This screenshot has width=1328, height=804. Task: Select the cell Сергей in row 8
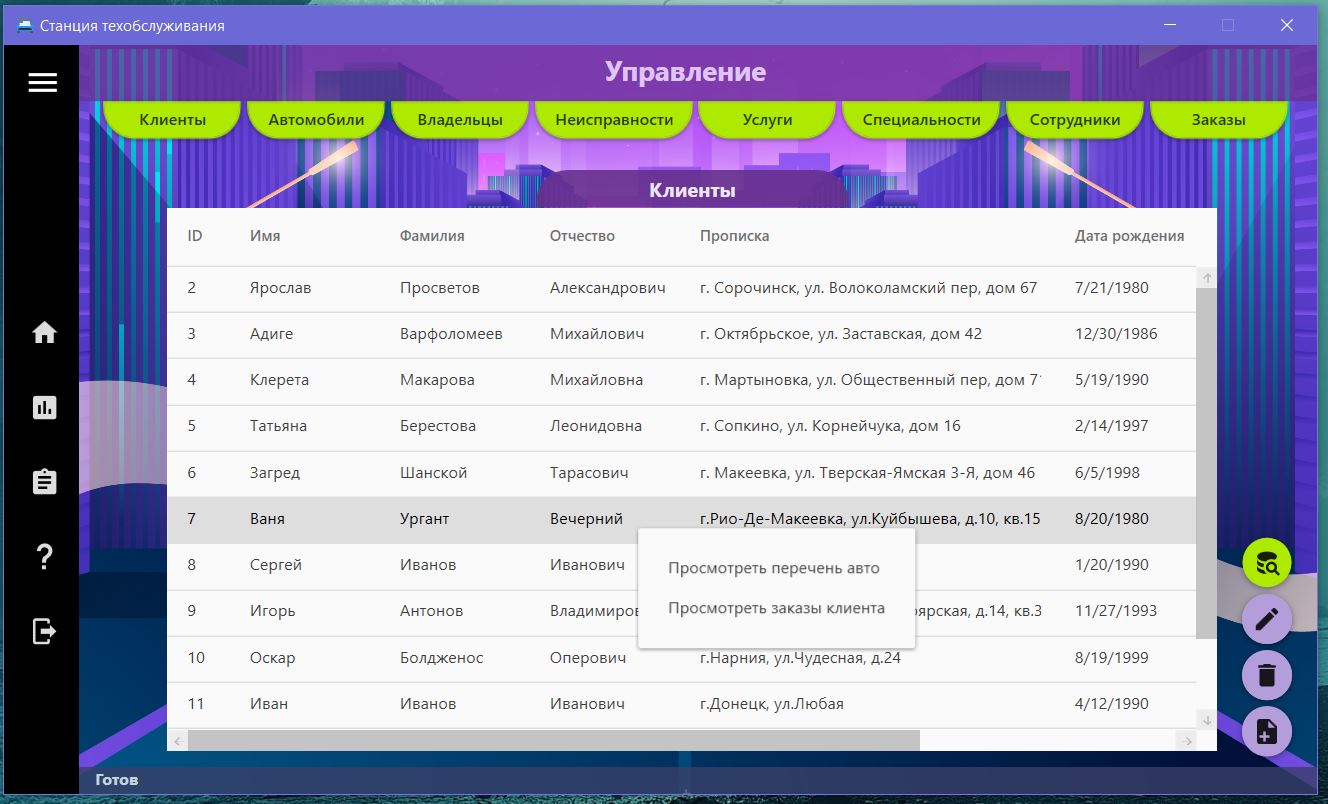(x=276, y=565)
